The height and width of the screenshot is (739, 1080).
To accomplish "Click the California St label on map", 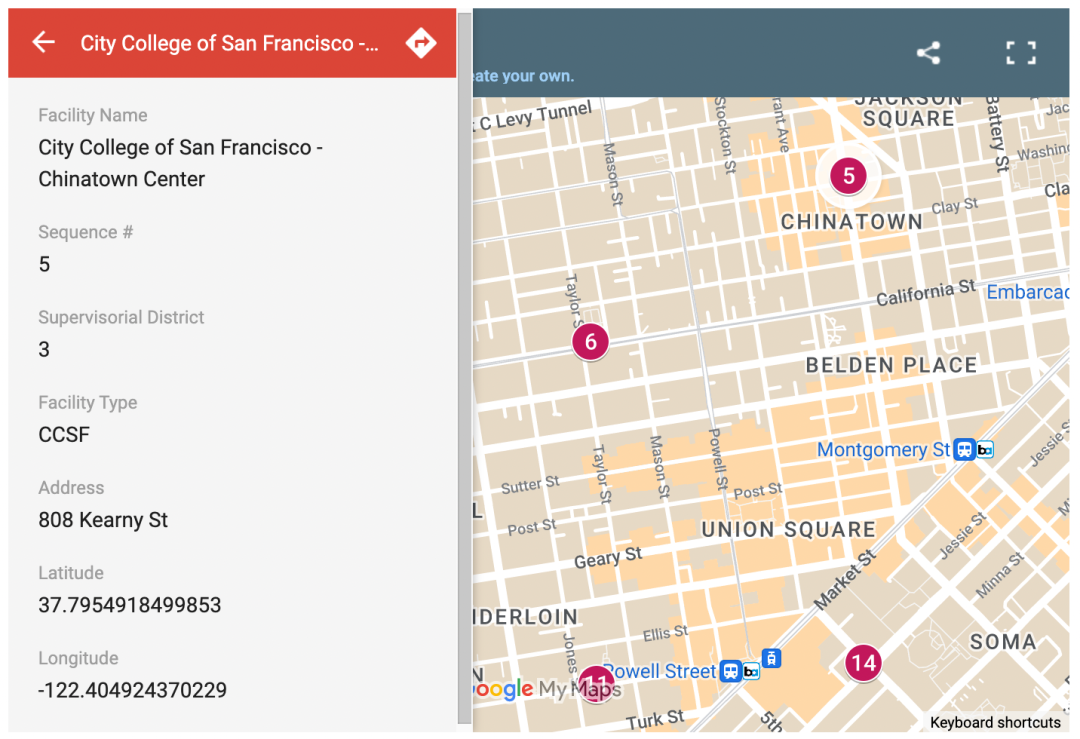I will click(926, 292).
